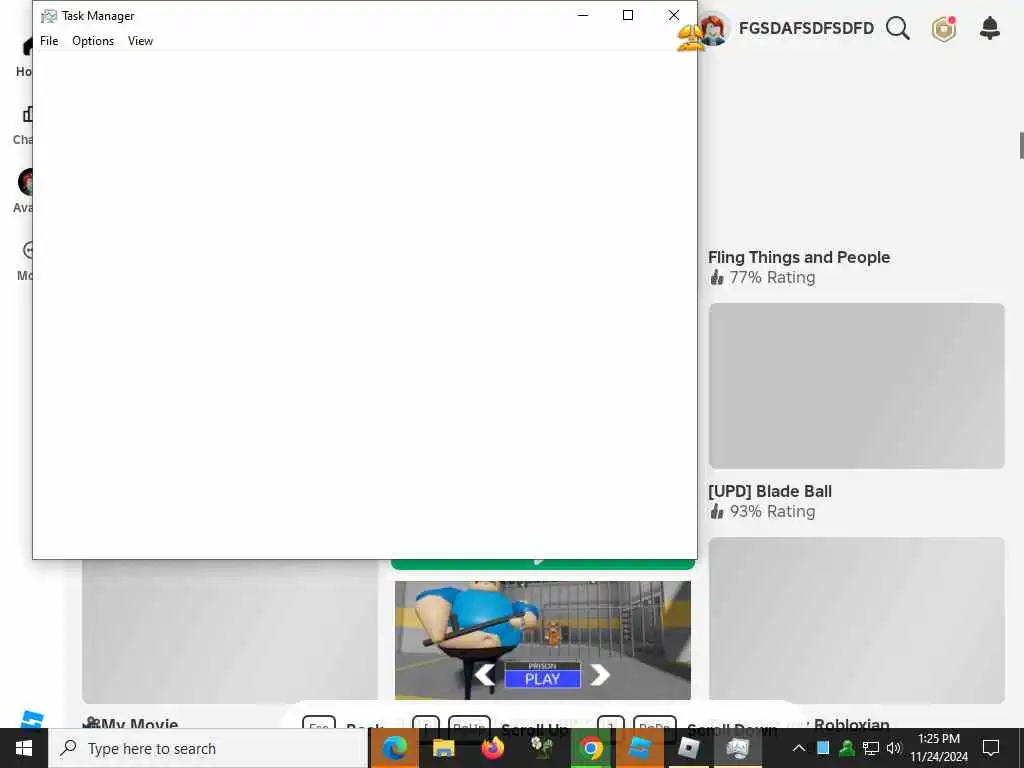Image resolution: width=1024 pixels, height=768 pixels.
Task: Open the volume speaker tray icon
Action: tap(893, 748)
